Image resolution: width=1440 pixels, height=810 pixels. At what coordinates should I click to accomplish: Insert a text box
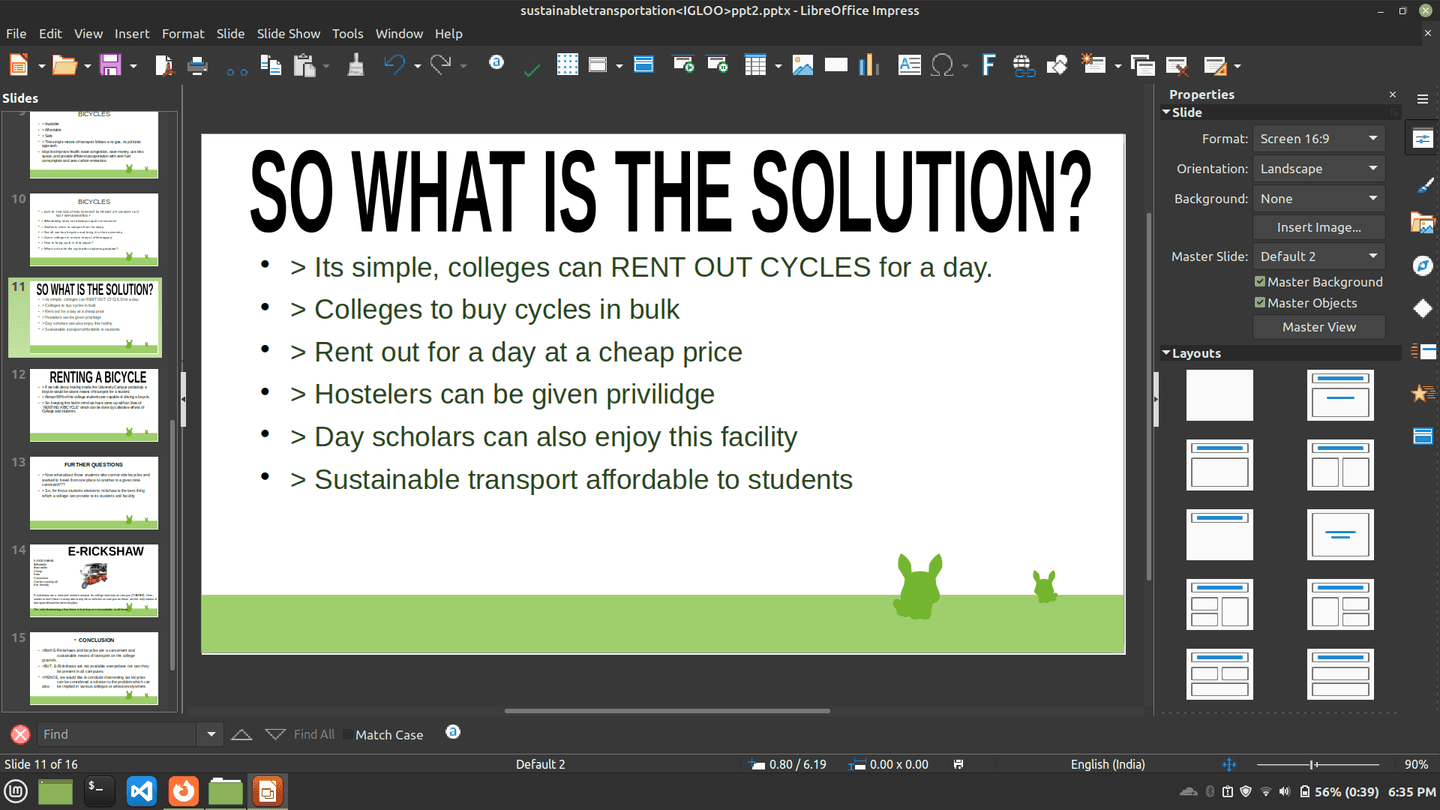point(909,65)
